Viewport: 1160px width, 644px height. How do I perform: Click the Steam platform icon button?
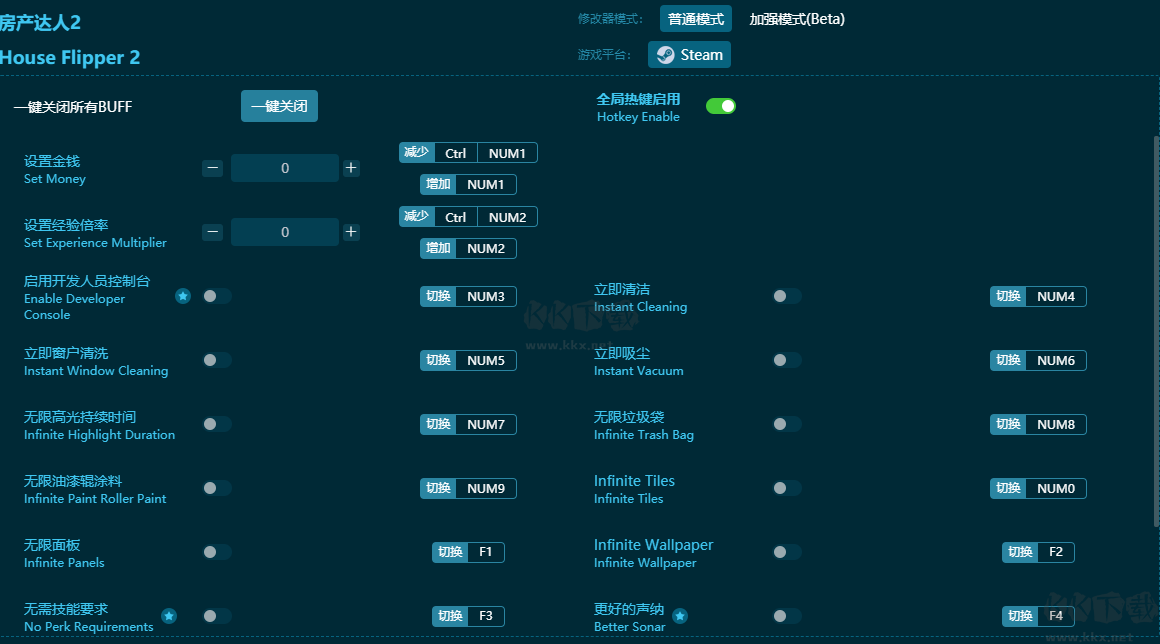(689, 55)
